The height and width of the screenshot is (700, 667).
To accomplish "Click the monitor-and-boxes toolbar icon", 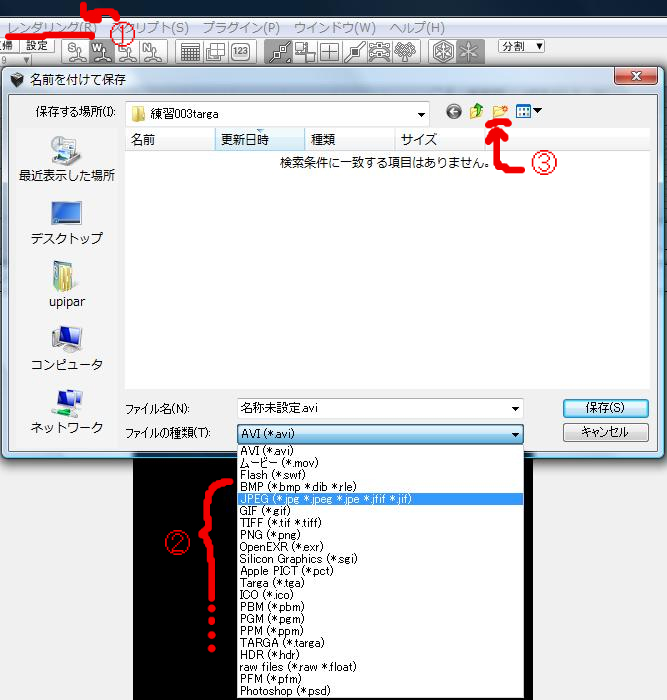I will 305,52.
